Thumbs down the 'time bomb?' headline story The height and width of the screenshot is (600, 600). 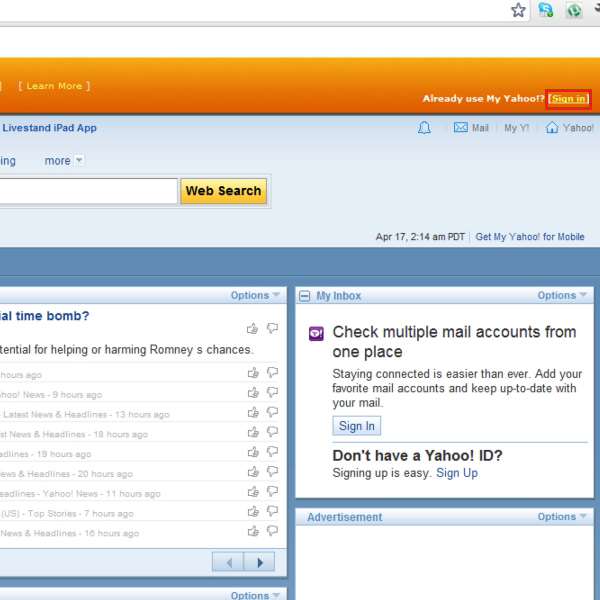[272, 328]
